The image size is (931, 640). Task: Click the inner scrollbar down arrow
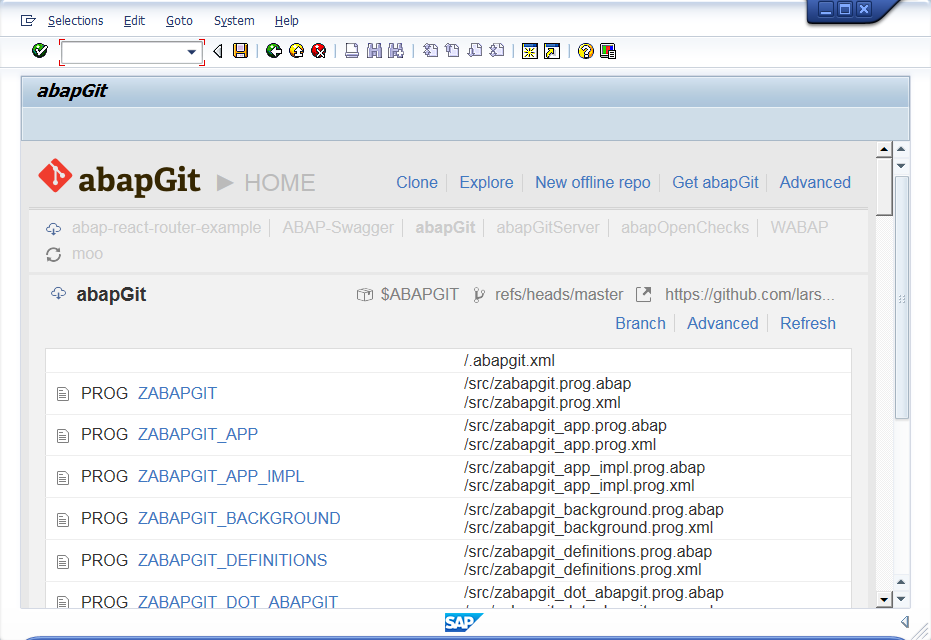pos(884,600)
